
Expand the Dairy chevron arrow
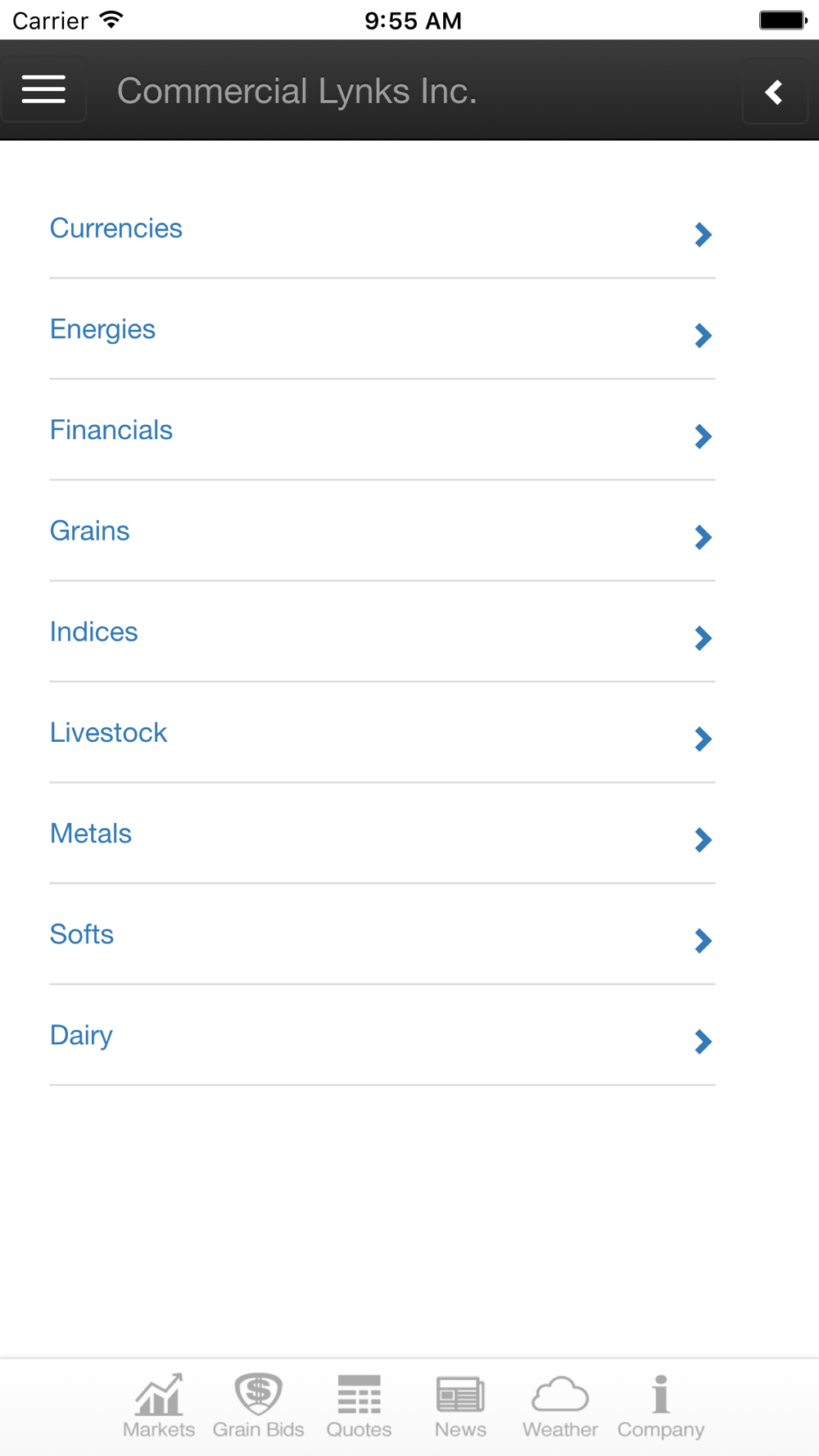point(703,1042)
